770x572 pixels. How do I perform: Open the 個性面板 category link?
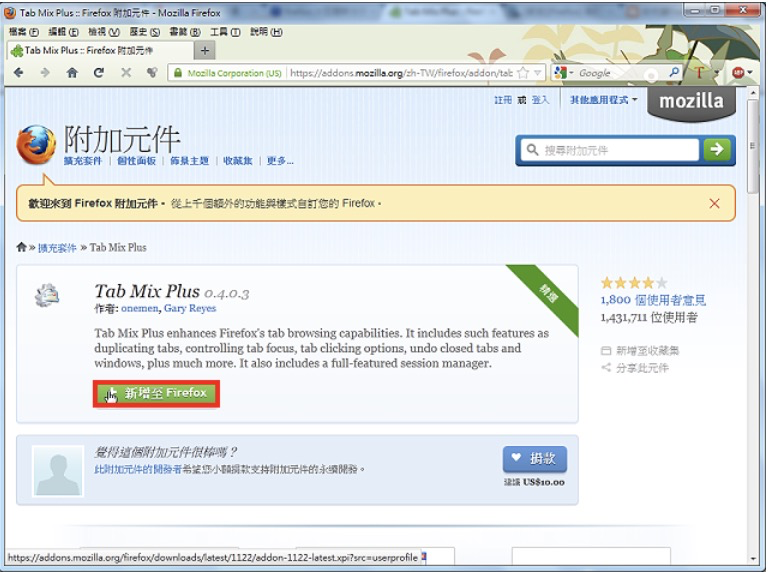136,161
